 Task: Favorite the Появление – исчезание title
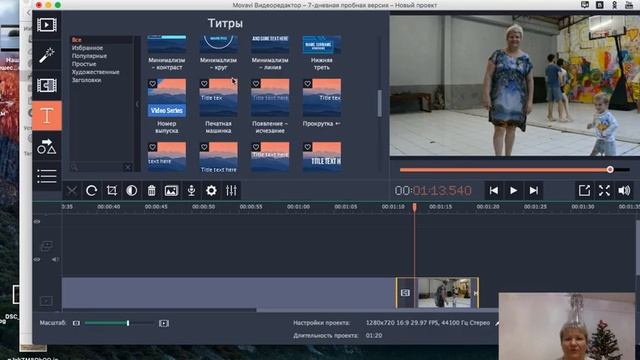pos(256,84)
